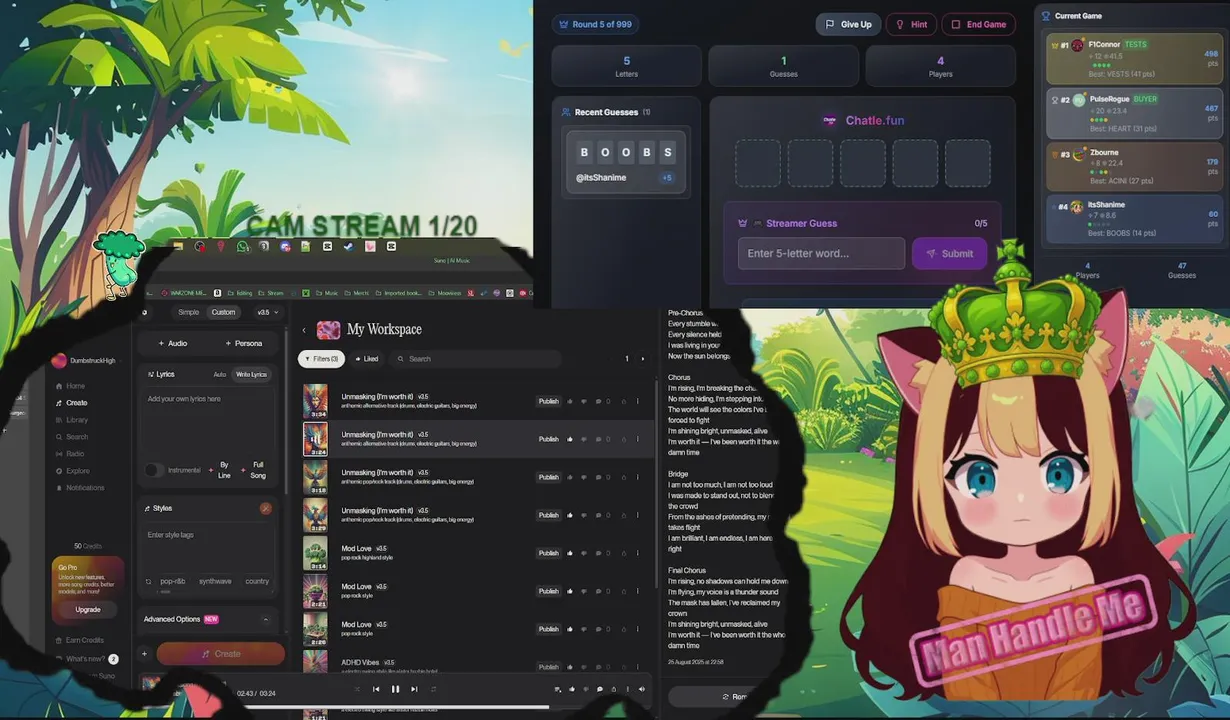Toggle the Liked songs filter

367,358
